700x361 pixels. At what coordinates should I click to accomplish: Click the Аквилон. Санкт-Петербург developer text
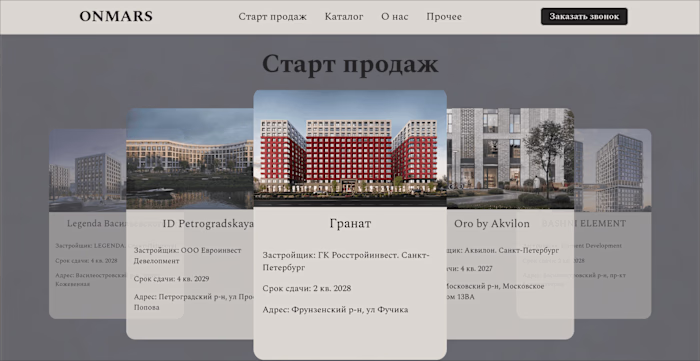point(503,250)
